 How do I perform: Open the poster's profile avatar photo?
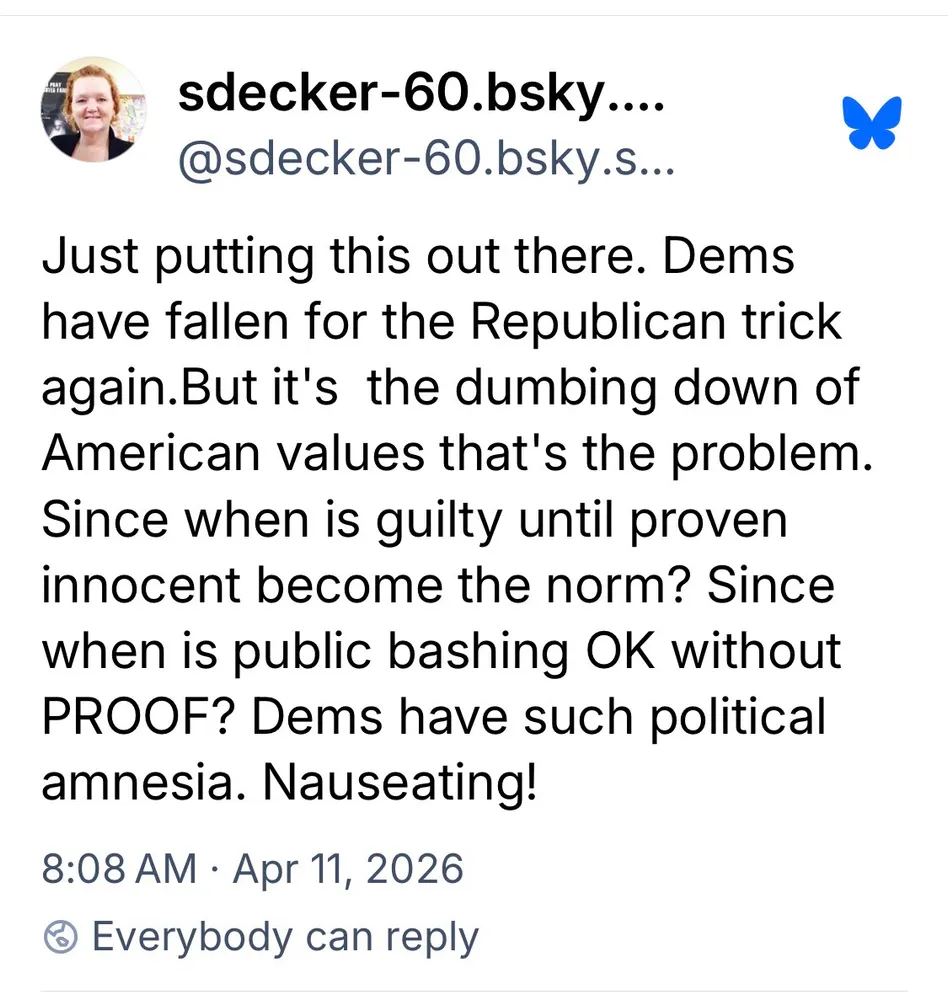tap(92, 110)
